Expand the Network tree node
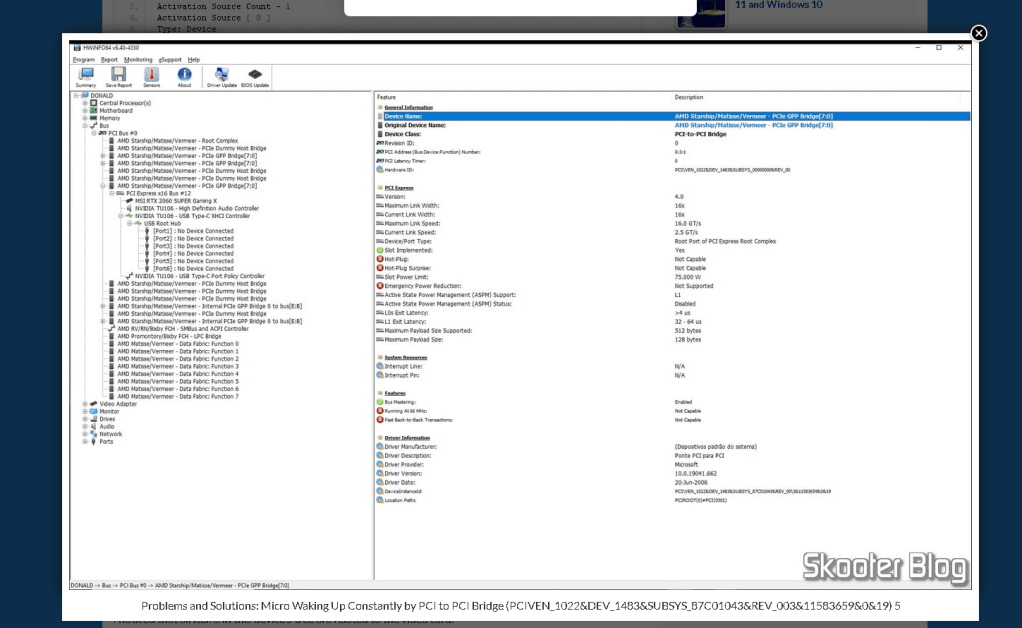The image size is (1022, 628). (85, 434)
